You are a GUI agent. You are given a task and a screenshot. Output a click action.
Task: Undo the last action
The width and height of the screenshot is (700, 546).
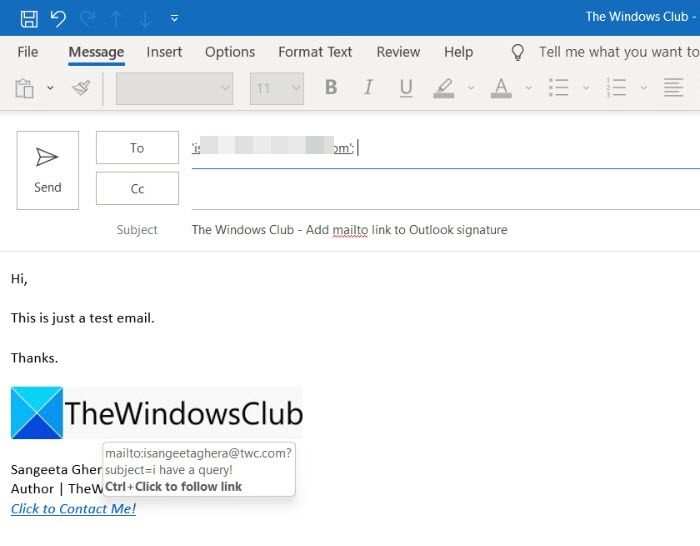(58, 19)
